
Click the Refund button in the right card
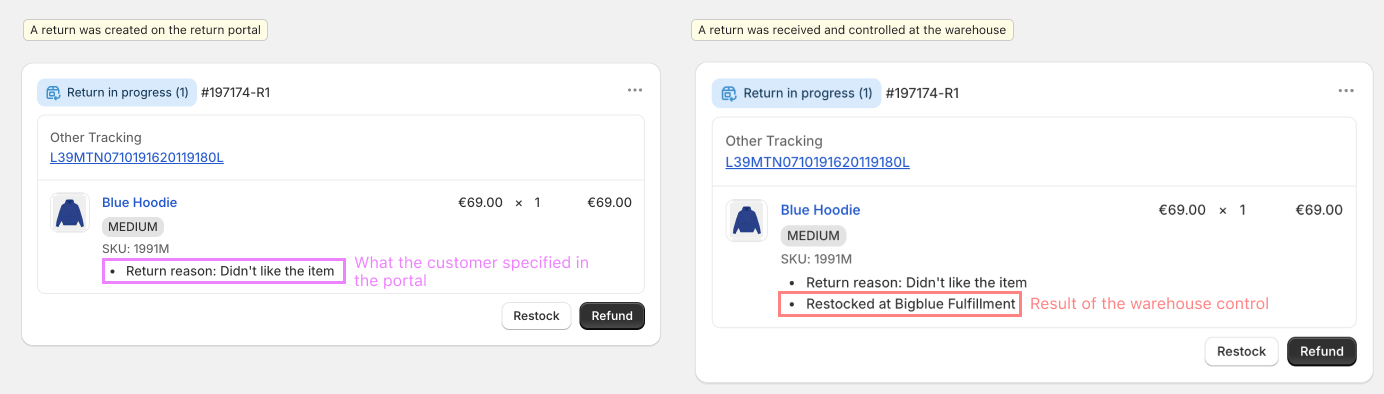(1322, 351)
